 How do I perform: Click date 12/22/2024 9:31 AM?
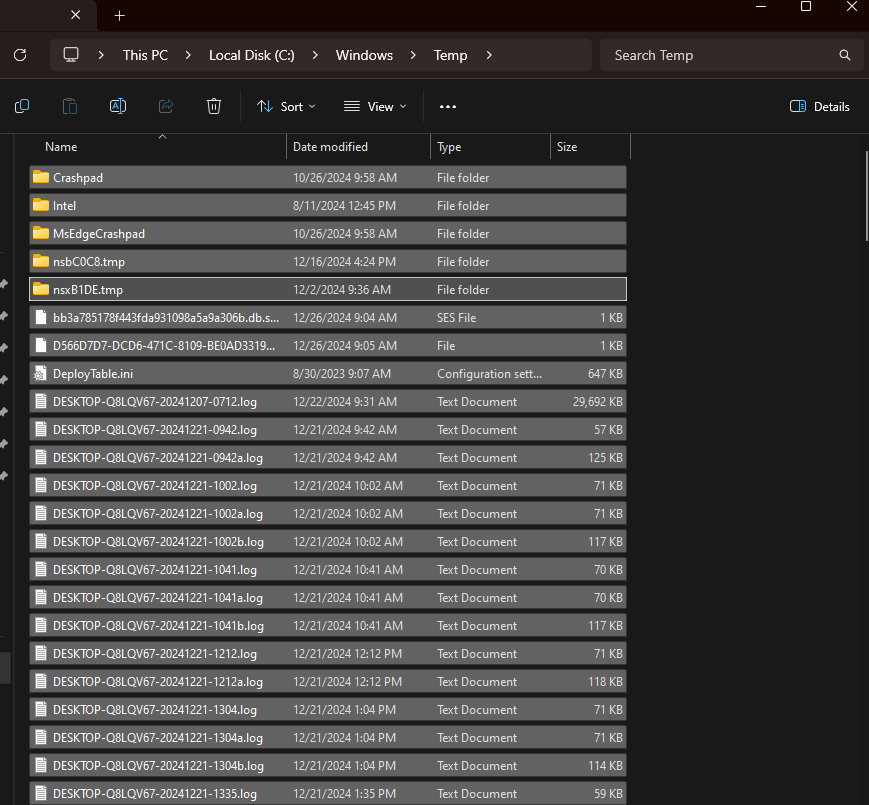coord(345,402)
